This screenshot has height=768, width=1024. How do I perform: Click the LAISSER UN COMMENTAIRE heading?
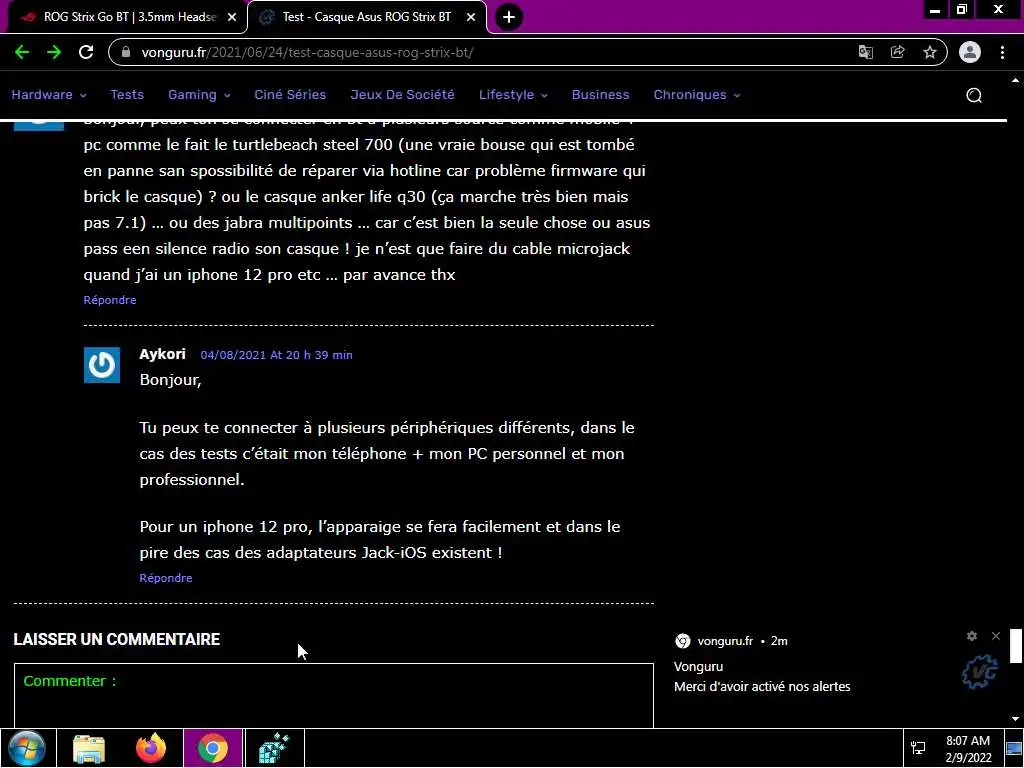point(117,639)
